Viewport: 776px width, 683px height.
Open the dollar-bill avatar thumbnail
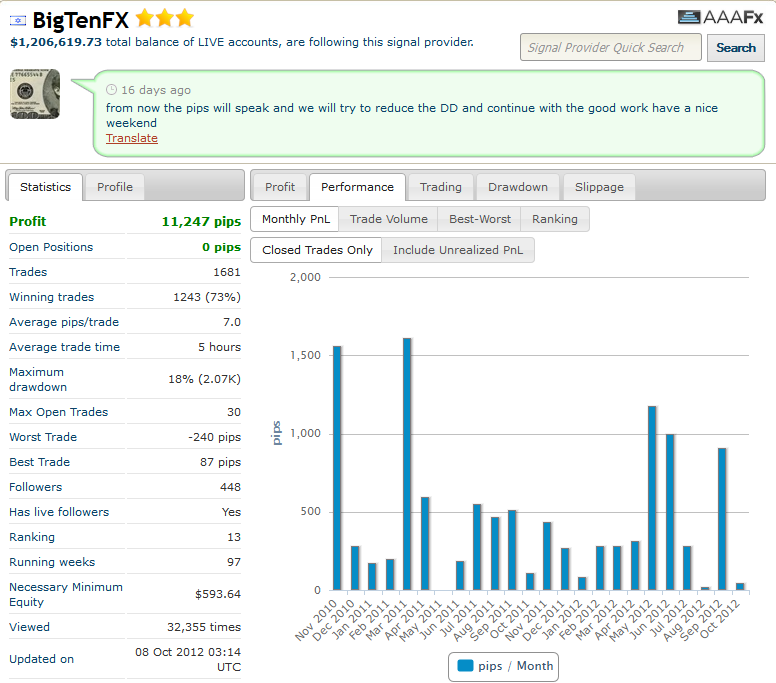tap(35, 94)
